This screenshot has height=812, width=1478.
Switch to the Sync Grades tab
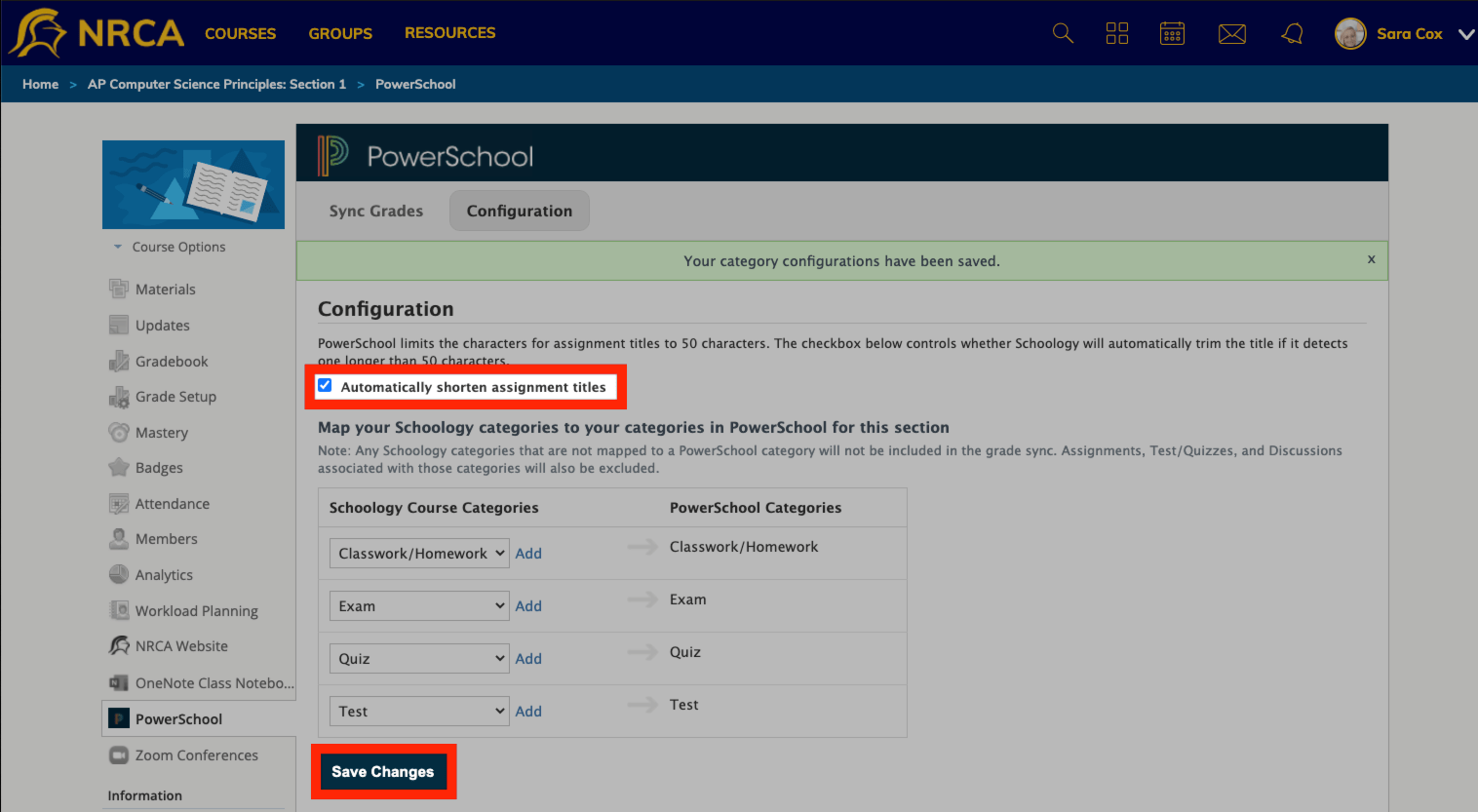pos(376,211)
